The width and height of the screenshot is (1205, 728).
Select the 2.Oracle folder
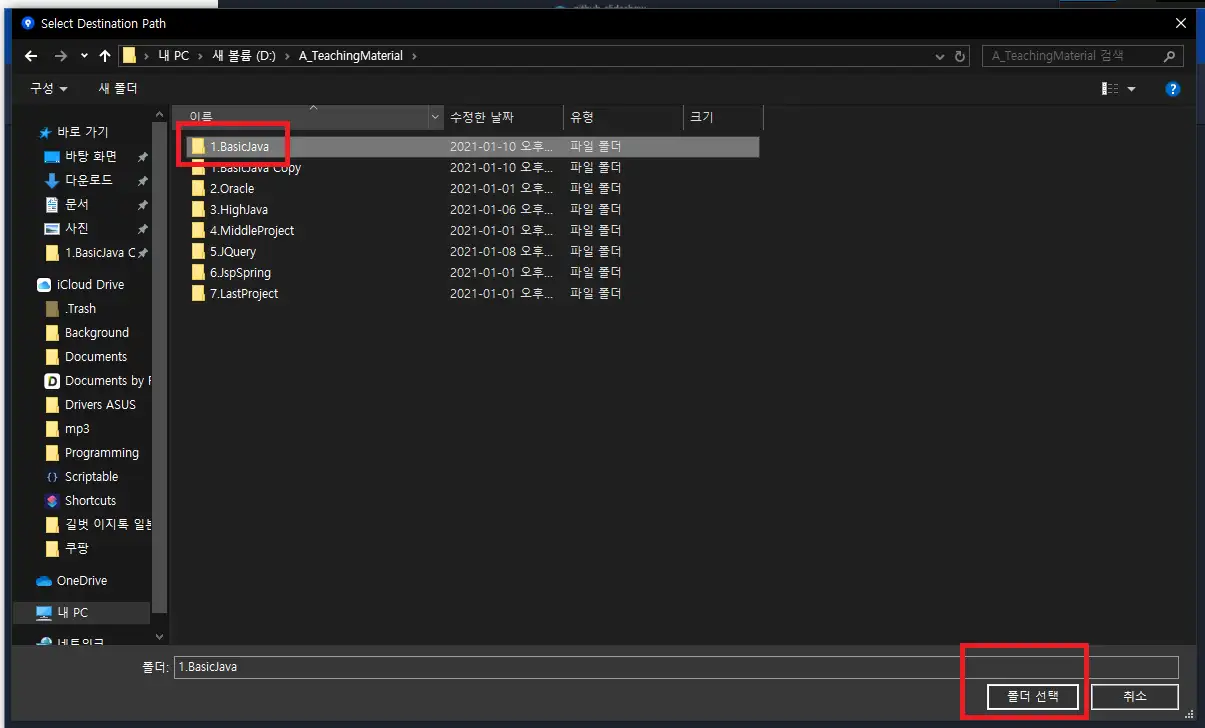coord(471,188)
